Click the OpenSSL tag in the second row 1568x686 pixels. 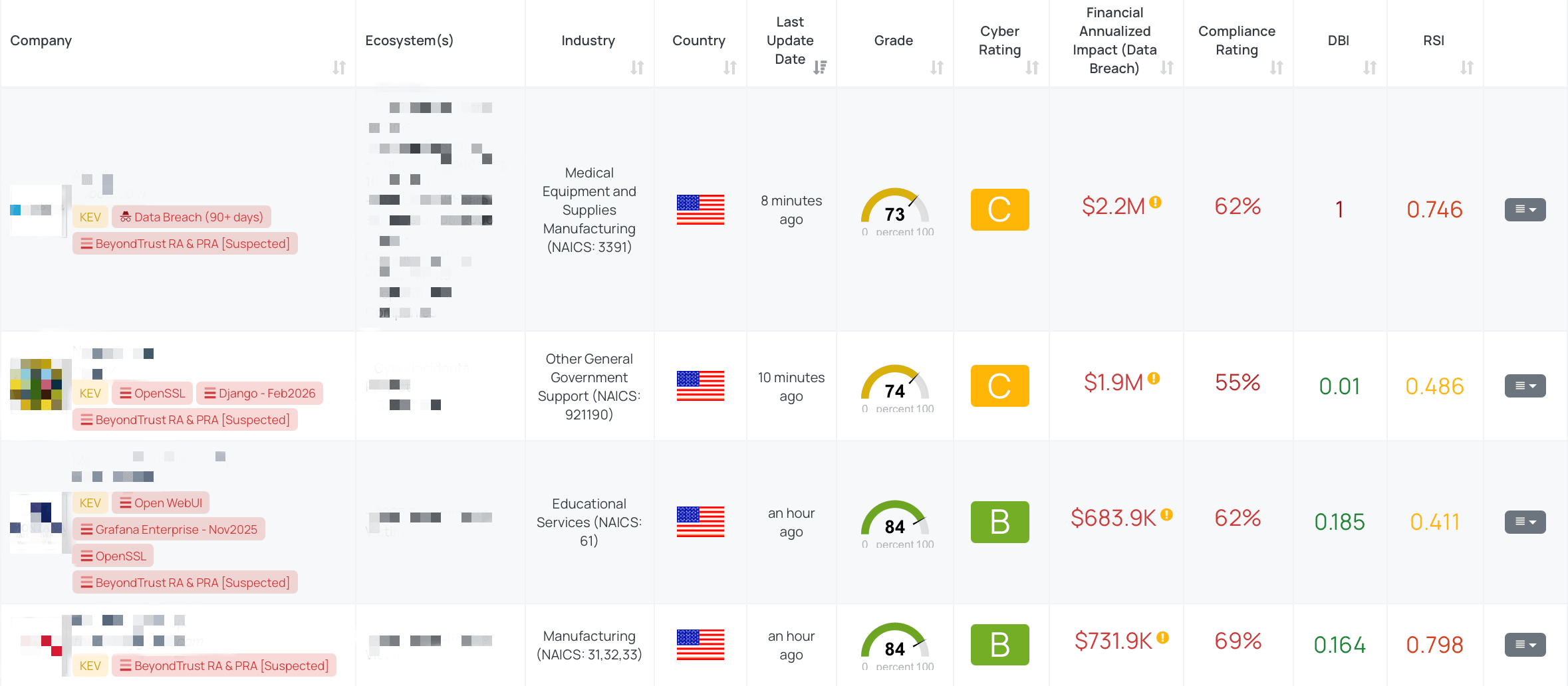[x=152, y=393]
